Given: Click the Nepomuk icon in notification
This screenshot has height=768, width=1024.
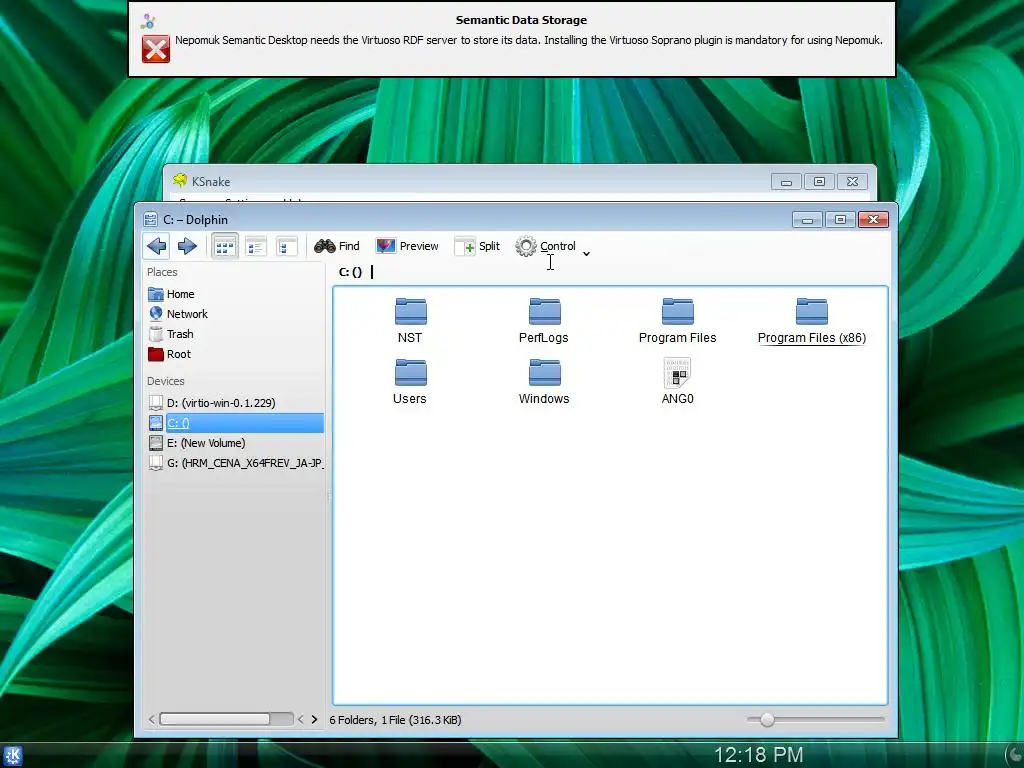Looking at the screenshot, I should (x=148, y=21).
